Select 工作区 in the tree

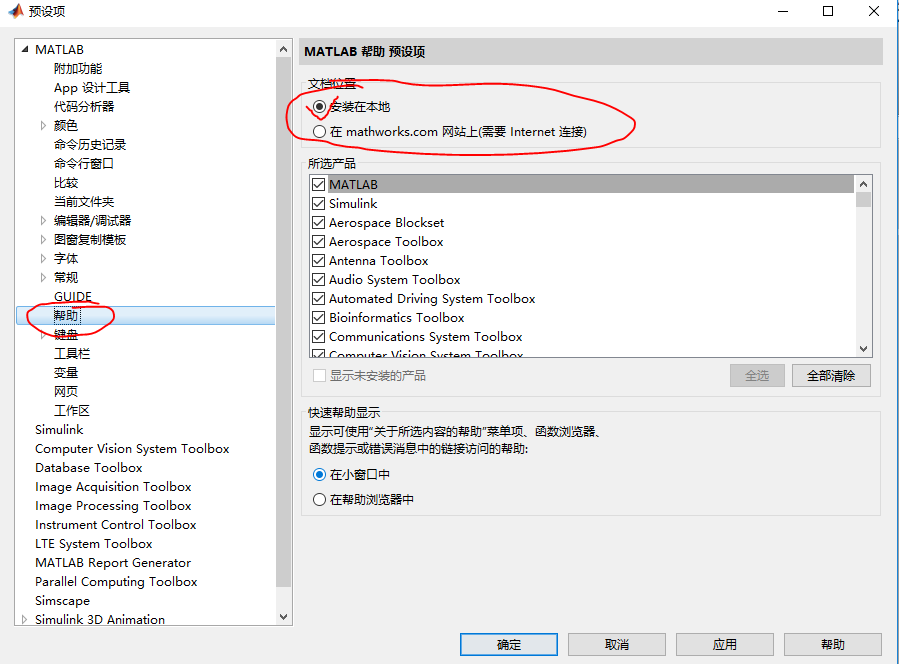[x=72, y=411]
